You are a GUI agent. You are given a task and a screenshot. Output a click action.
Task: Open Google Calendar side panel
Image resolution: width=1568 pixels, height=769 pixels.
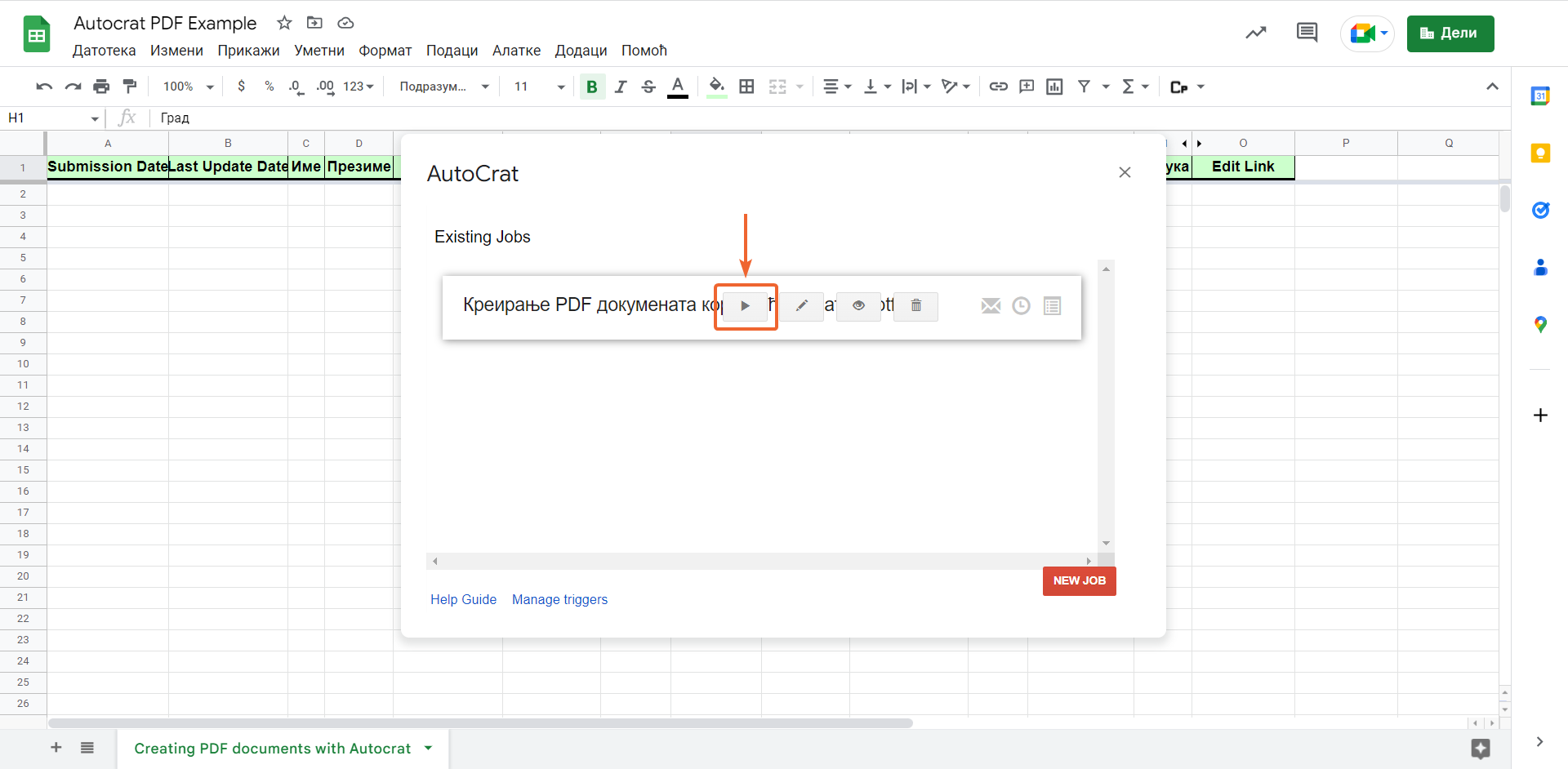pyautogui.click(x=1540, y=96)
